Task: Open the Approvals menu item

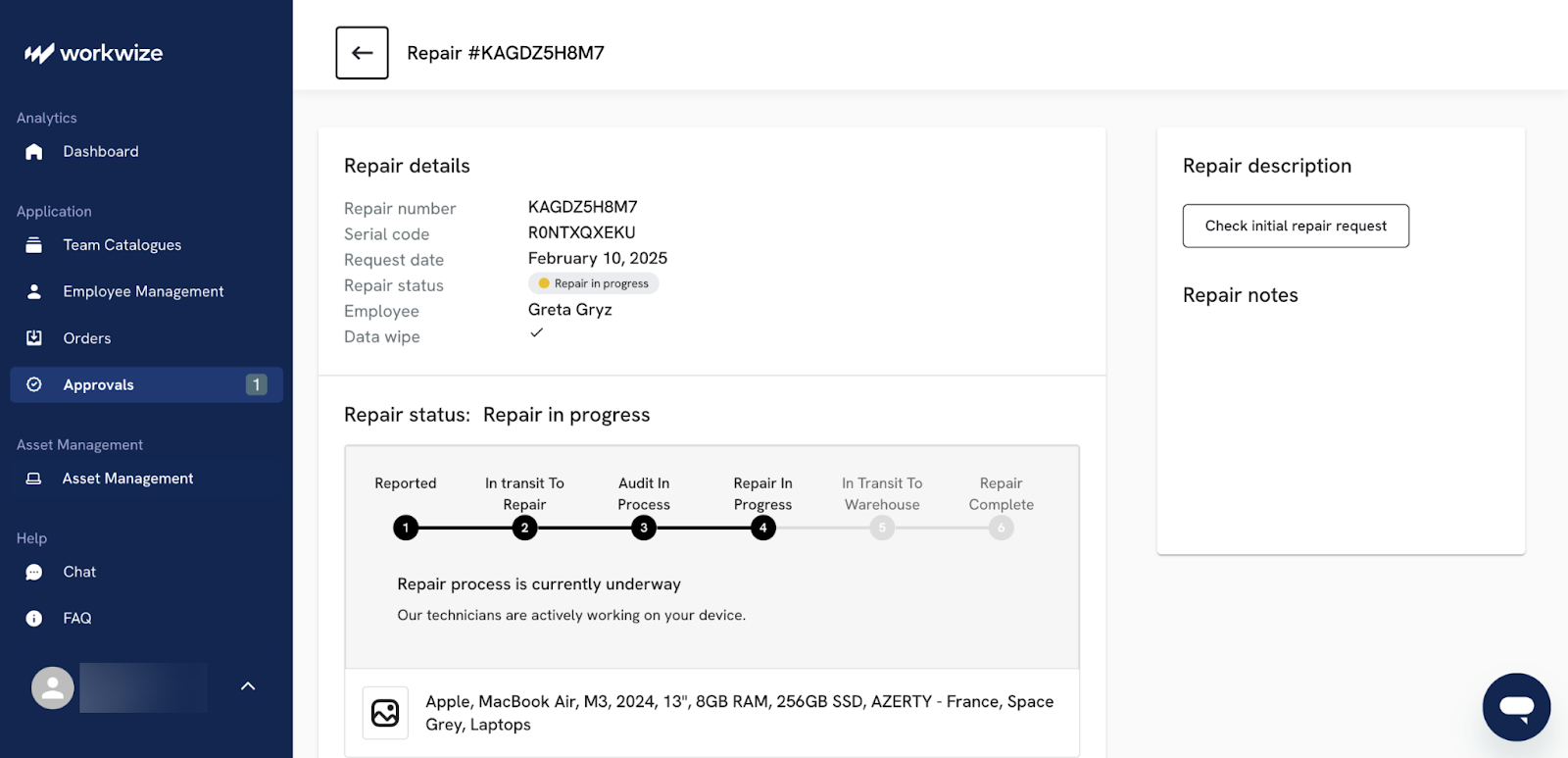Action: pyautogui.click(x=99, y=385)
